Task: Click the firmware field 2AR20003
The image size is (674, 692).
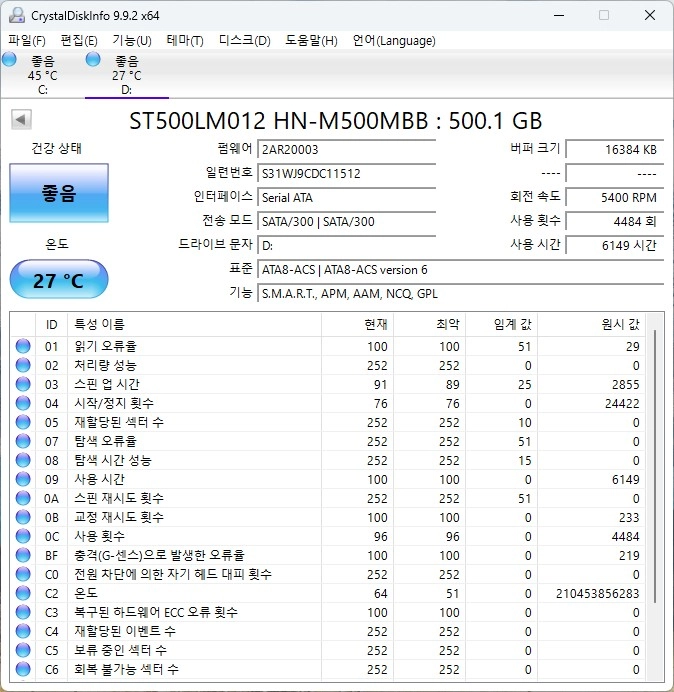Action: [346, 149]
